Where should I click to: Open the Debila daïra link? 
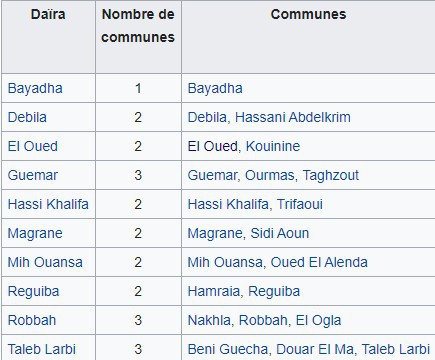pos(27,117)
